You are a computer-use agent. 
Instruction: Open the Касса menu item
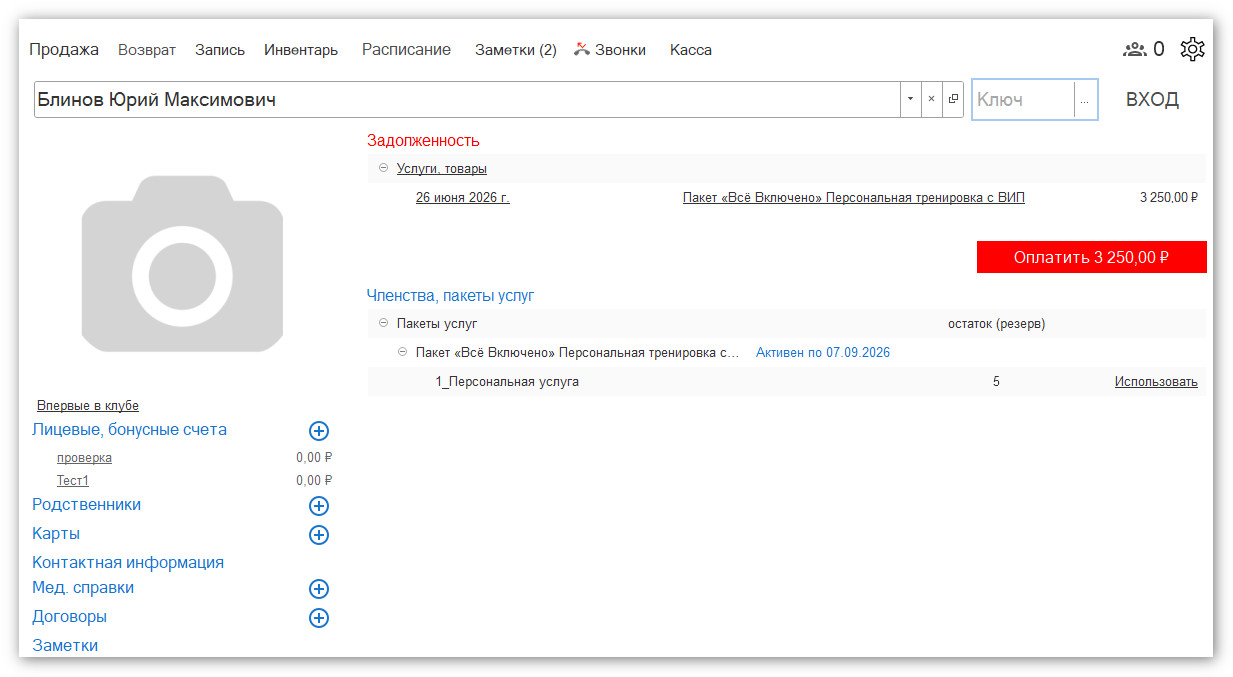pos(691,49)
